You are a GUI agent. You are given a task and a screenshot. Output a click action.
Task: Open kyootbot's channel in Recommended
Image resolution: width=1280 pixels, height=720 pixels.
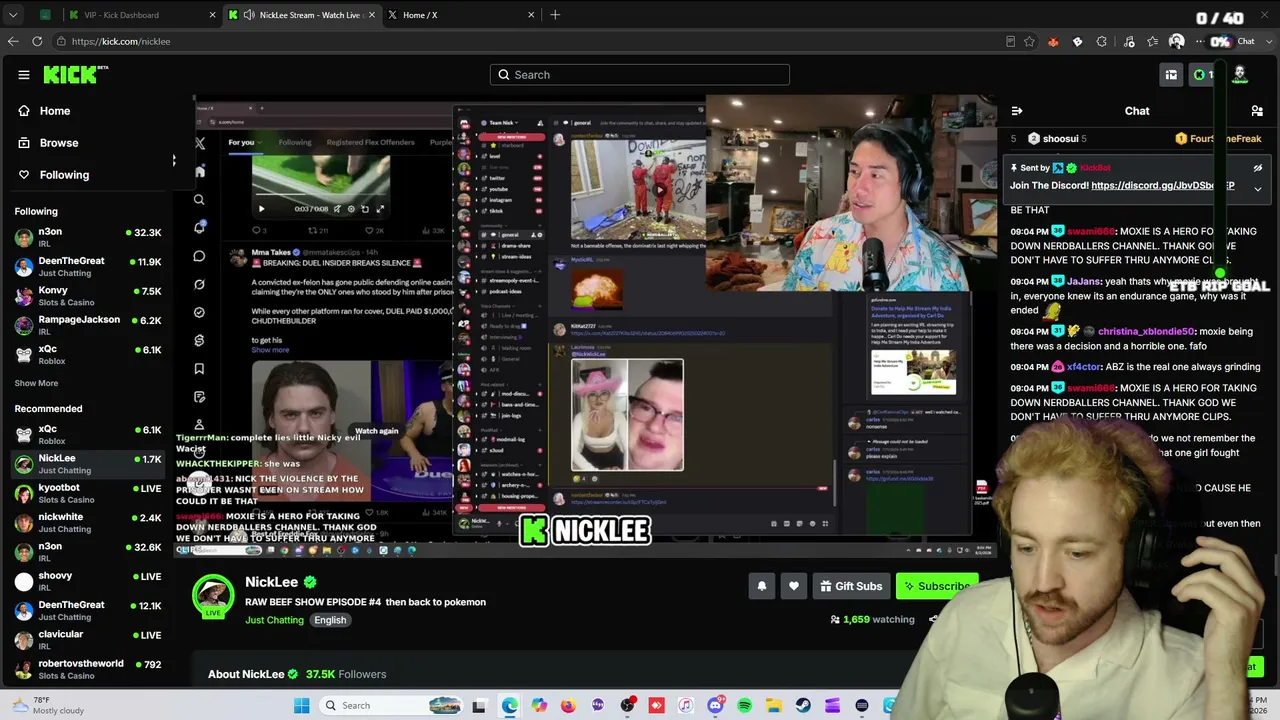click(x=88, y=493)
